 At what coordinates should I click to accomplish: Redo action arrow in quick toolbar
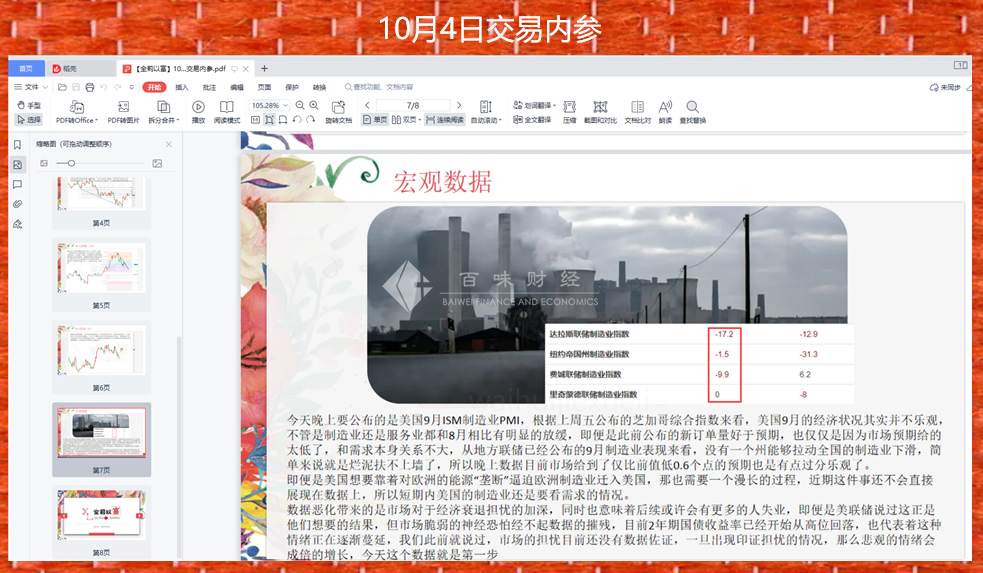click(x=117, y=87)
